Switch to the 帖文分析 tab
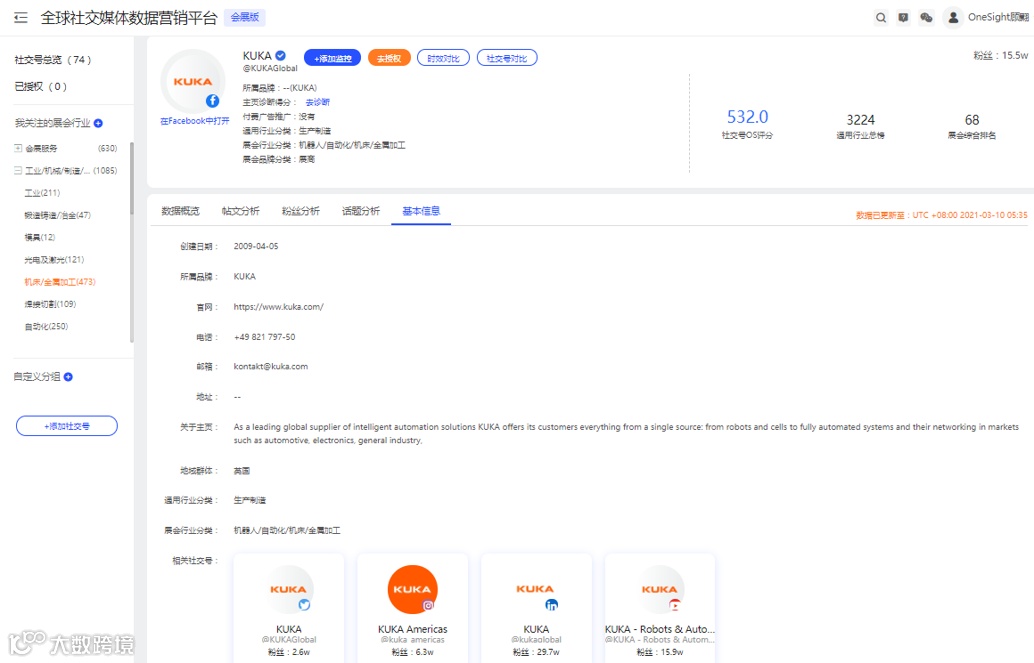 coord(241,211)
